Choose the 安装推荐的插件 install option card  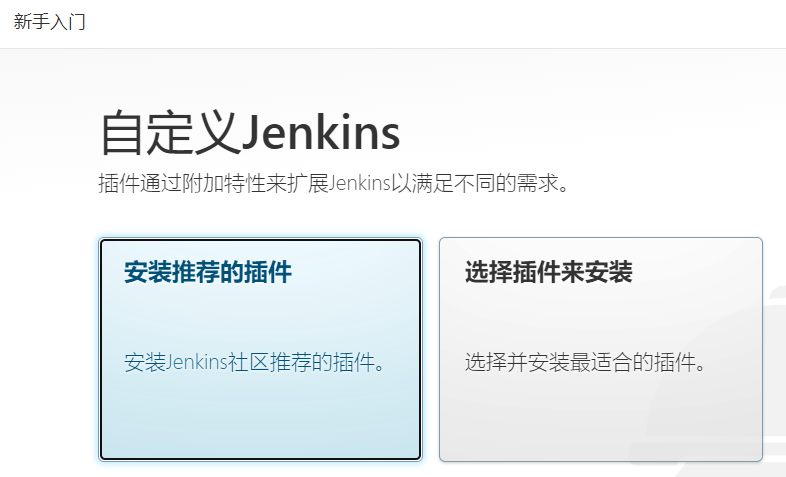coord(260,349)
